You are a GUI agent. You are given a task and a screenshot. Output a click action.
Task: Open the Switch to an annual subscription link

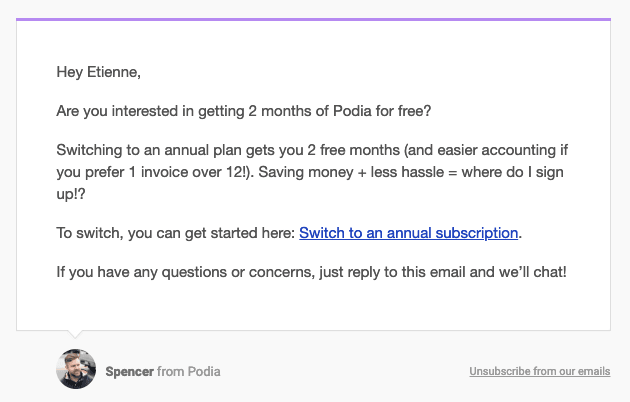point(408,233)
